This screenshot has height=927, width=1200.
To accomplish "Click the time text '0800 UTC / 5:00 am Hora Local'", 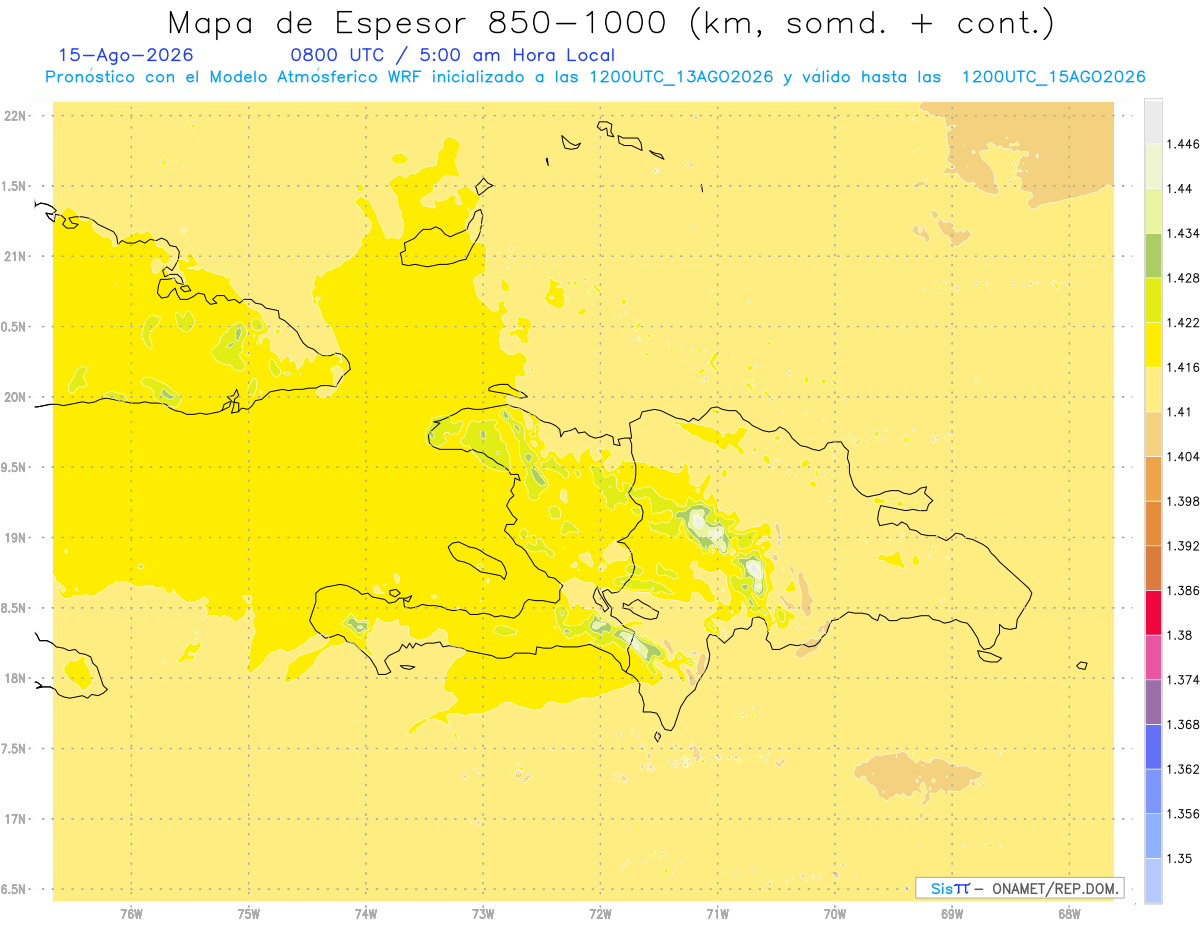I will coord(452,55).
